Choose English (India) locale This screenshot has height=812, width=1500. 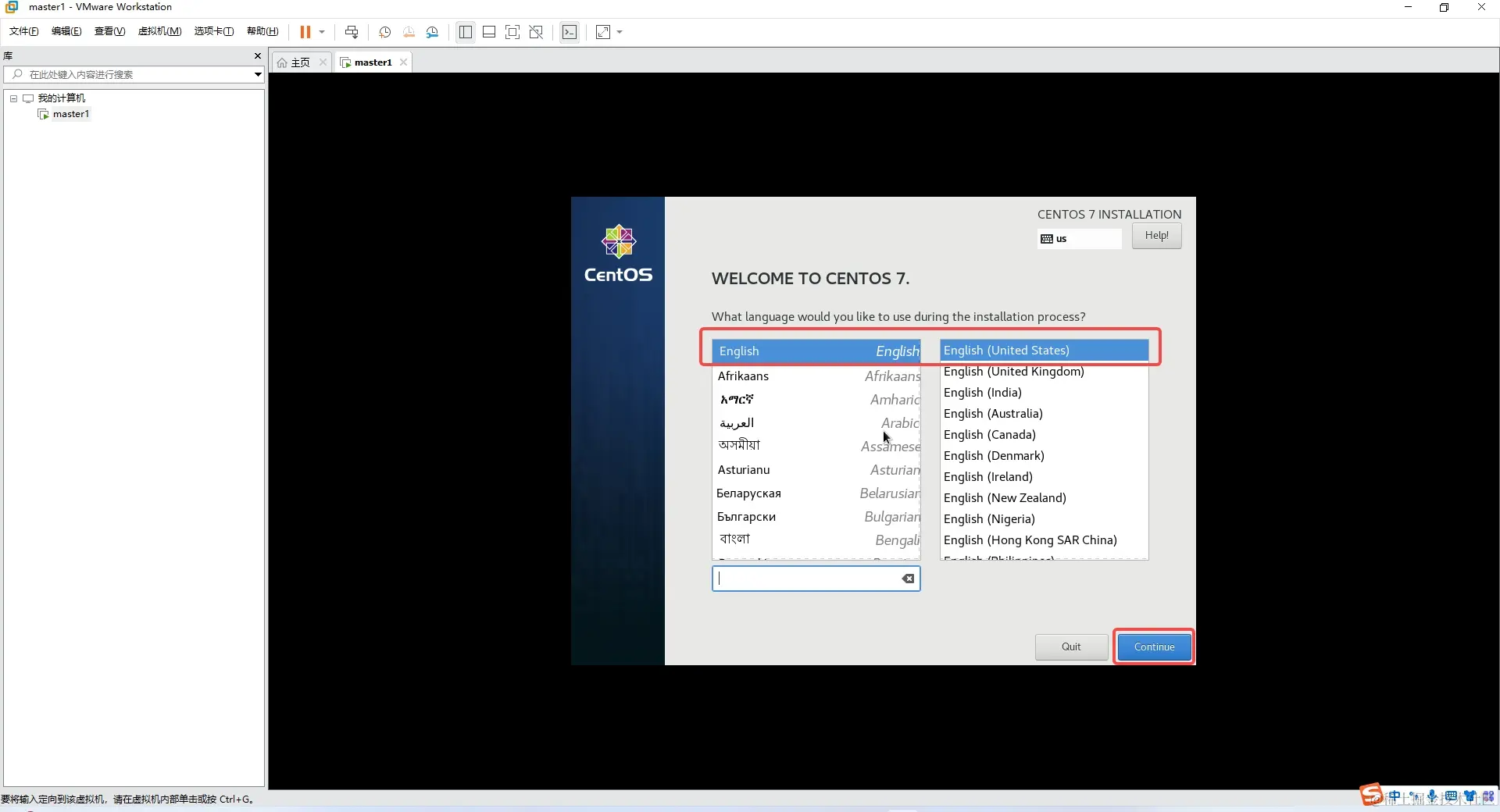[1044, 393]
